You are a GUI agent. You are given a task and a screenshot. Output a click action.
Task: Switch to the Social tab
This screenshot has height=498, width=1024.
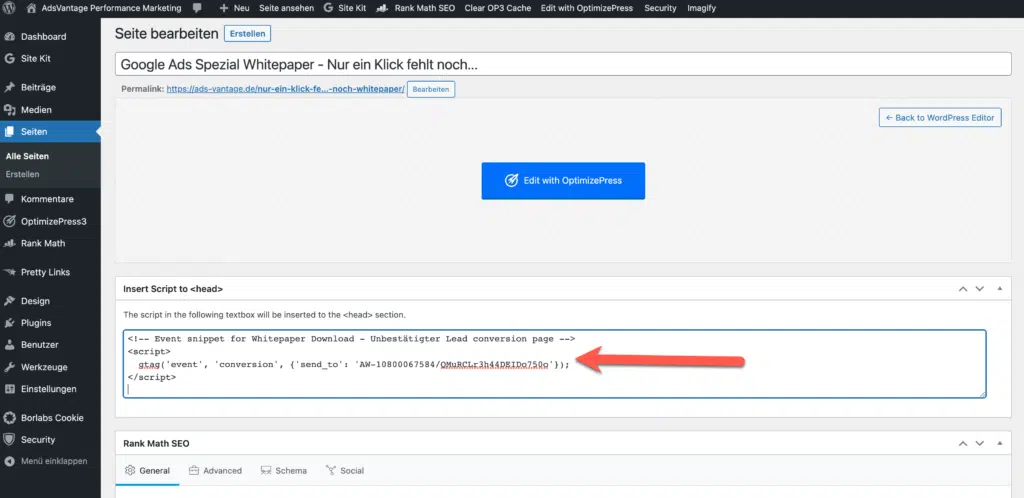tap(345, 471)
